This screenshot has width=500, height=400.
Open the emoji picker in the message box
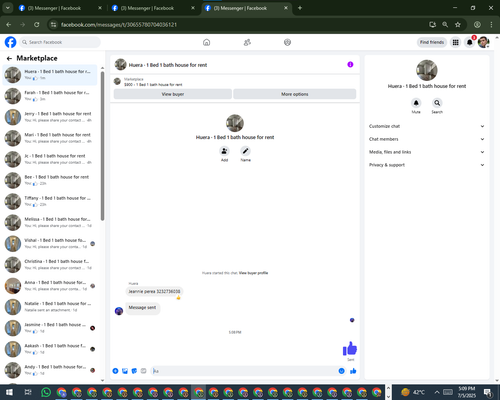point(341,371)
